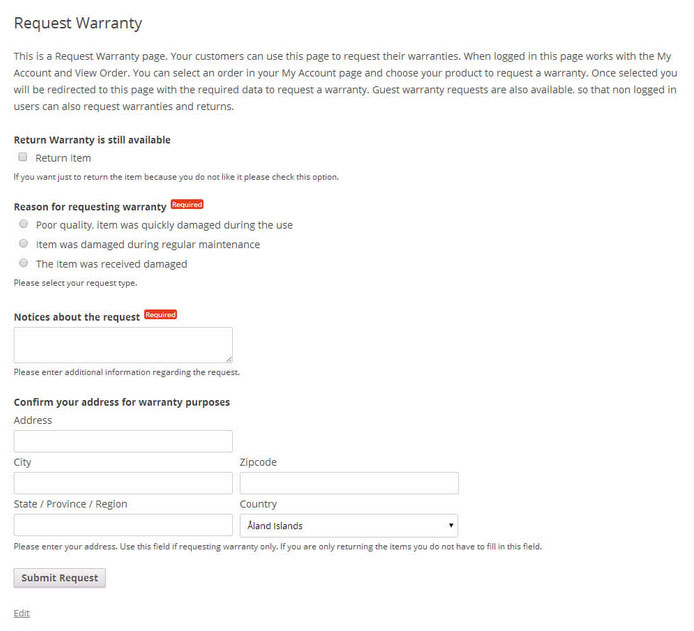Click the Required badge beside Notices about the request

(160, 315)
